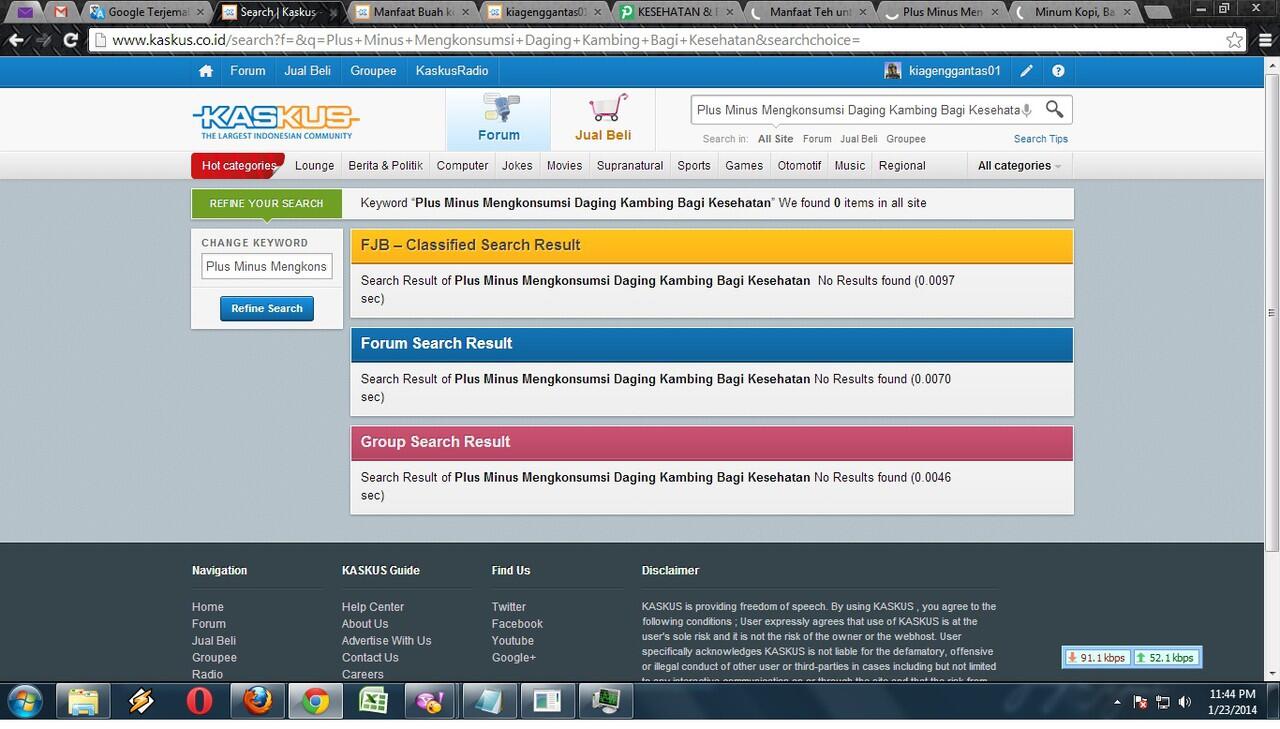The image size is (1280, 729).
Task: Launch Firefox from the taskbar
Action: click(257, 702)
